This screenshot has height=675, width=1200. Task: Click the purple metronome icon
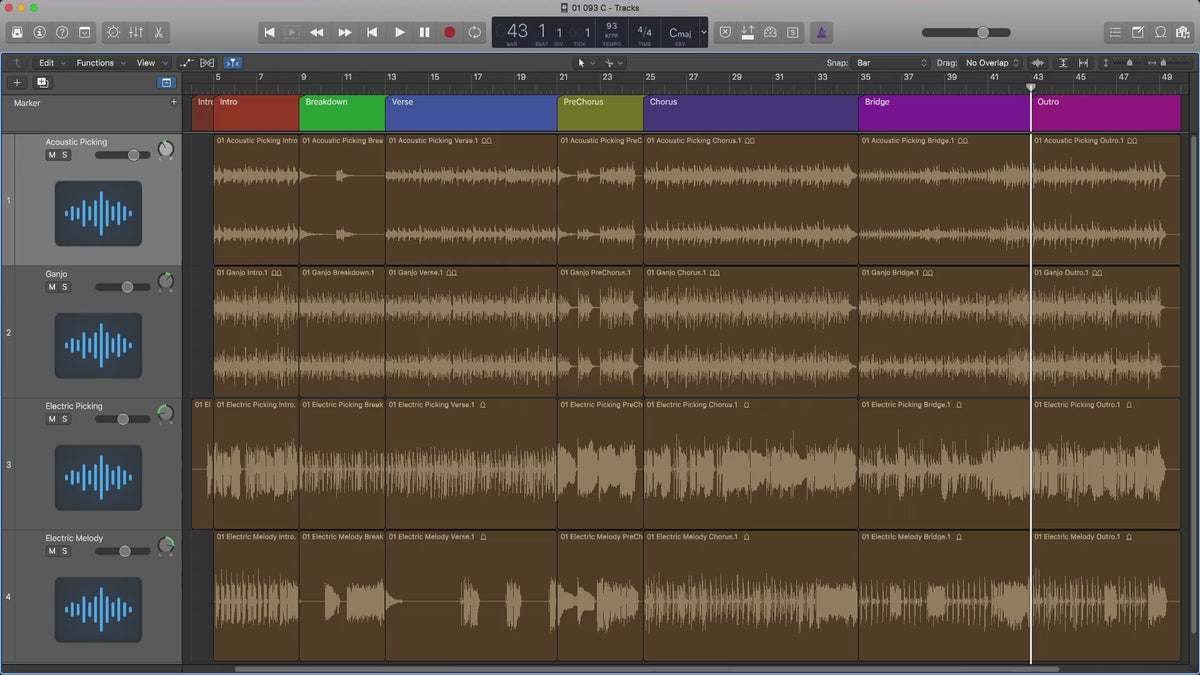tap(820, 32)
